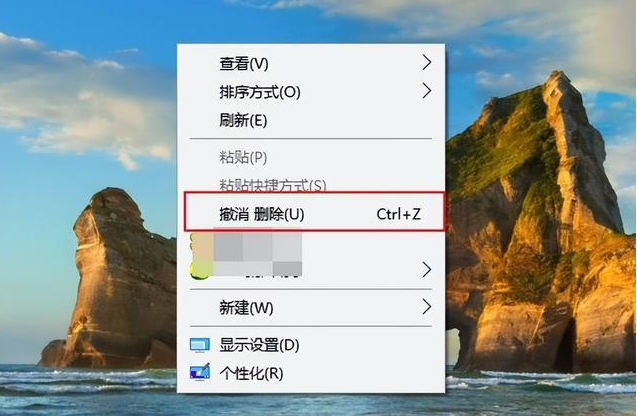Choose the greyed-out 粘贴(P) entry
Image resolution: width=637 pixels, height=416 pixels.
(x=311, y=157)
